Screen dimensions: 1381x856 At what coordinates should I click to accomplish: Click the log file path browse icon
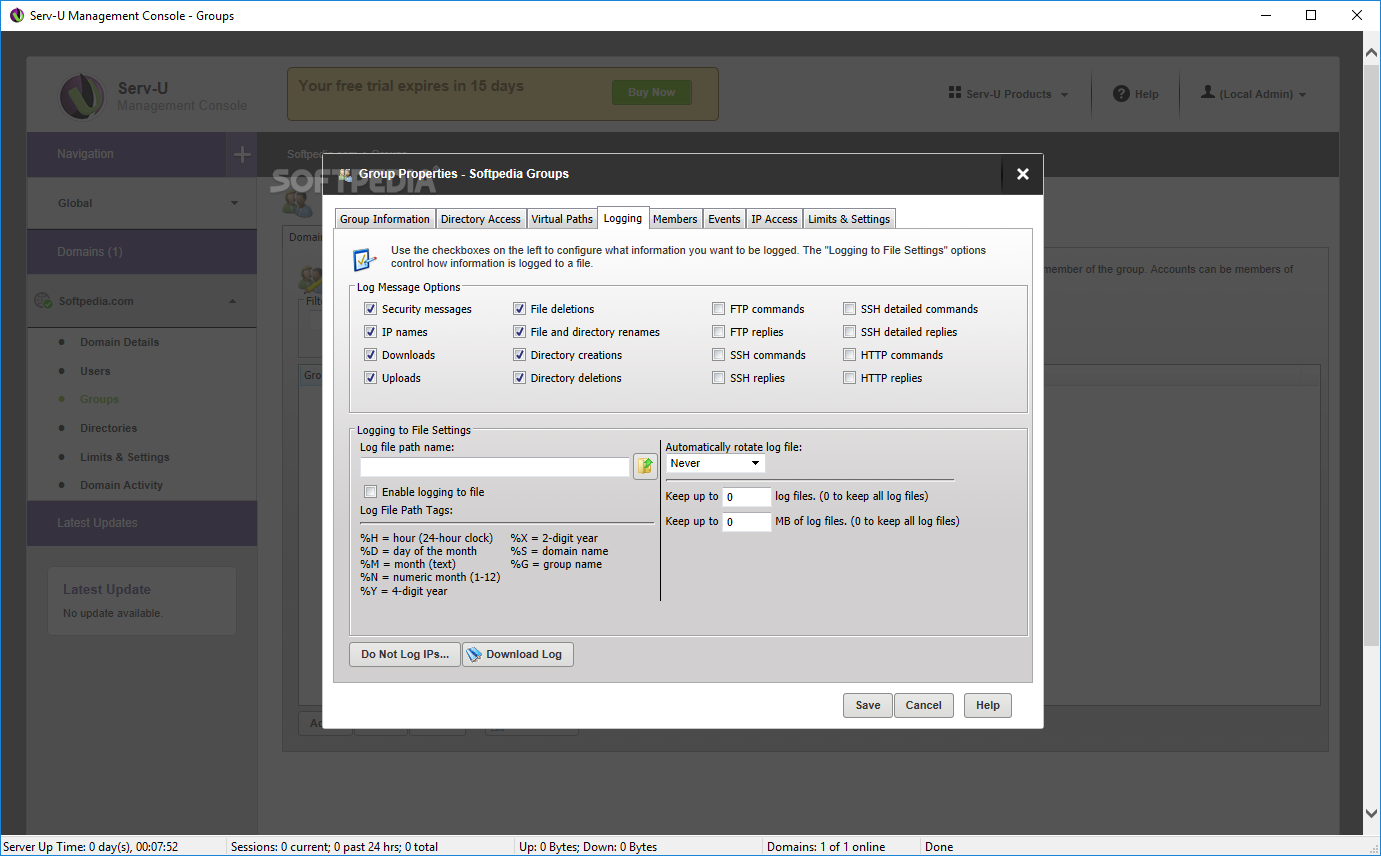pyautogui.click(x=645, y=466)
